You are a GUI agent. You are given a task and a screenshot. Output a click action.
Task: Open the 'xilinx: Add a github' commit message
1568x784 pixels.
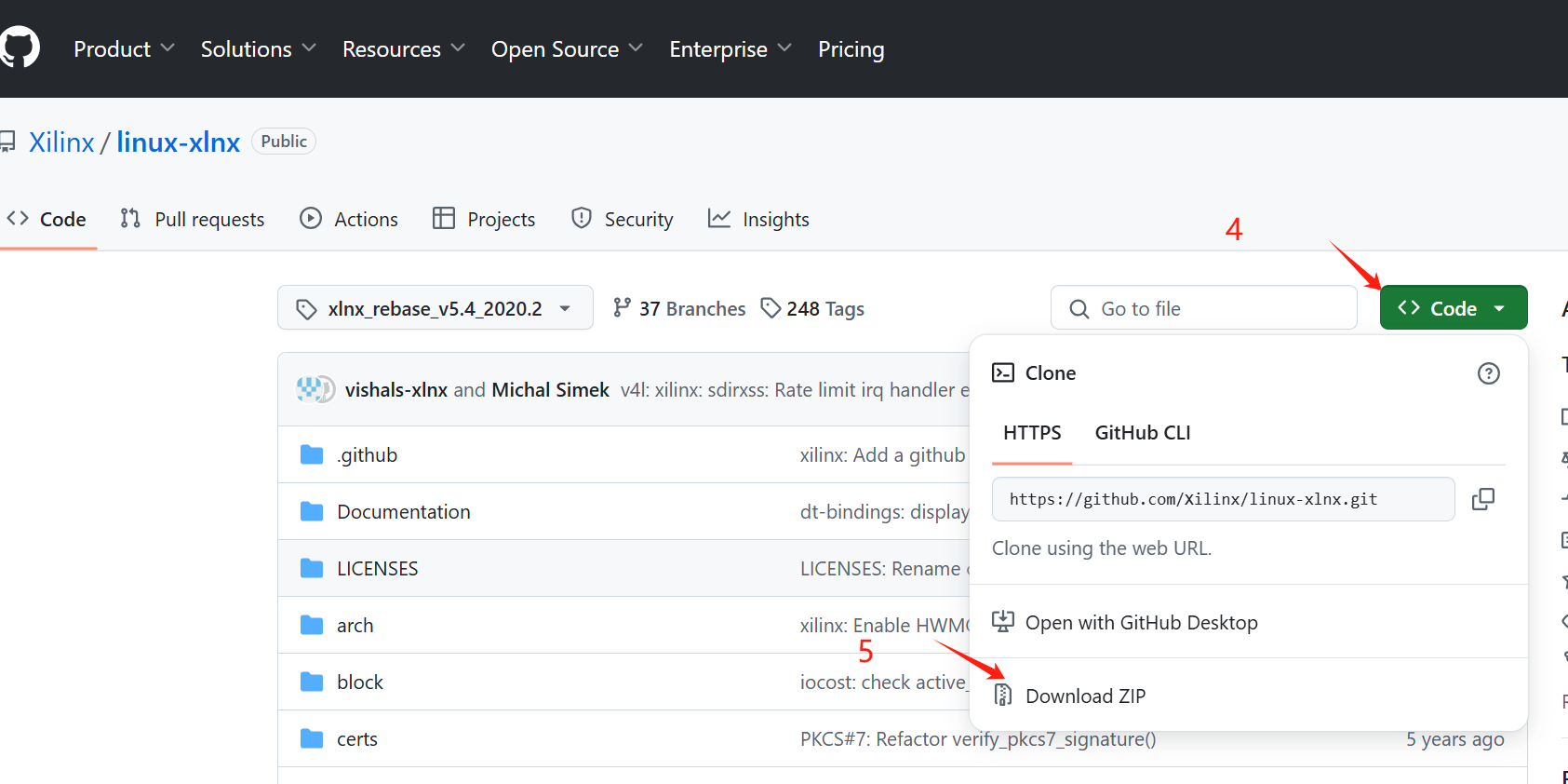click(x=884, y=455)
